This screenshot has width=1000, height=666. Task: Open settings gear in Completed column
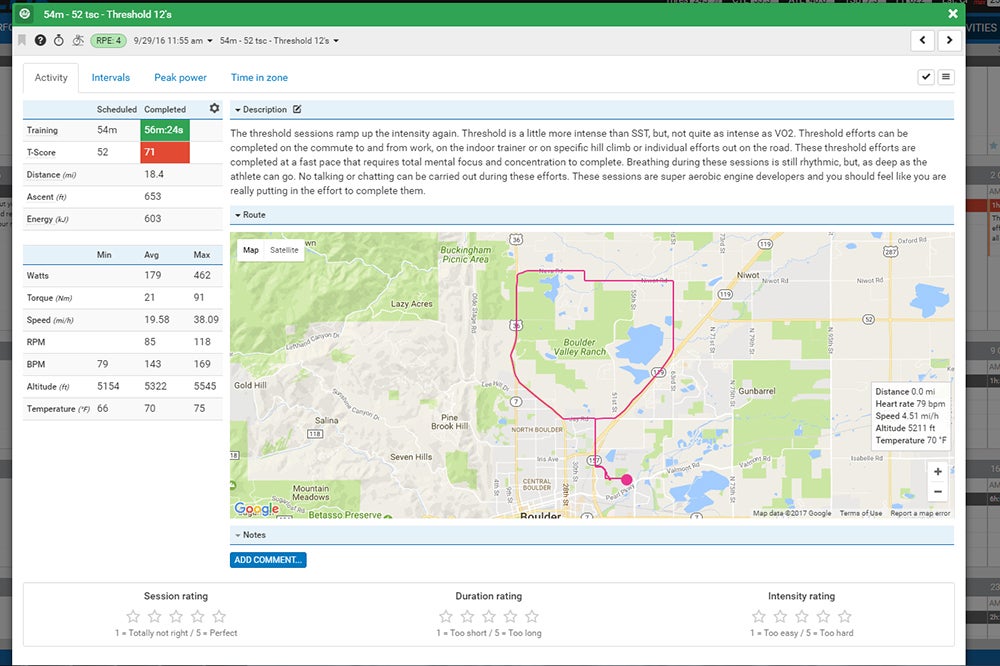[213, 108]
